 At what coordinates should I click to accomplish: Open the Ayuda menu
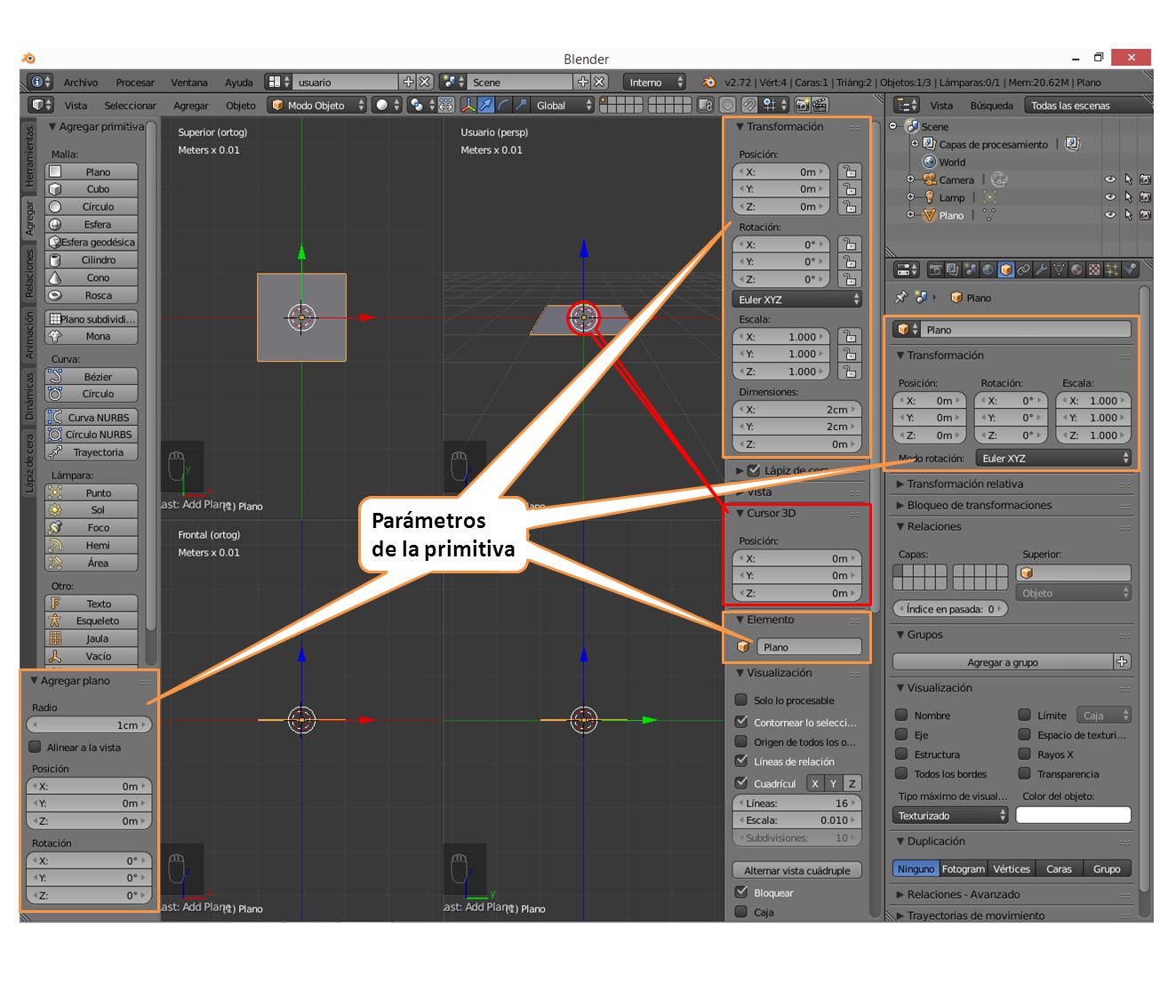[239, 82]
